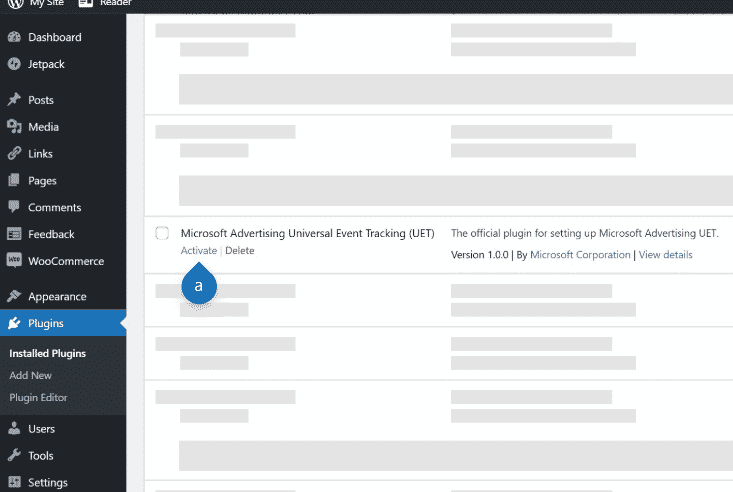Image resolution: width=733 pixels, height=492 pixels.
Task: Click the Reader icon in admin bar
Action: click(x=86, y=3)
